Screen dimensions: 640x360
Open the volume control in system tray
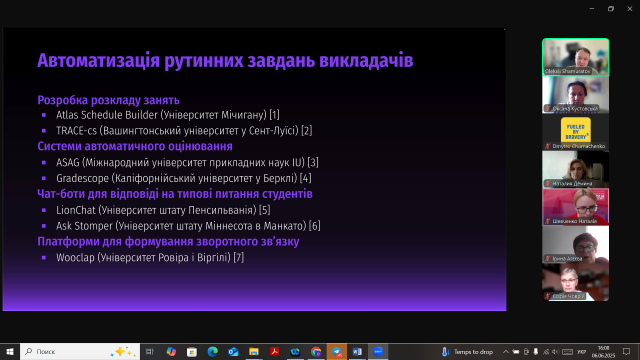click(x=555, y=351)
